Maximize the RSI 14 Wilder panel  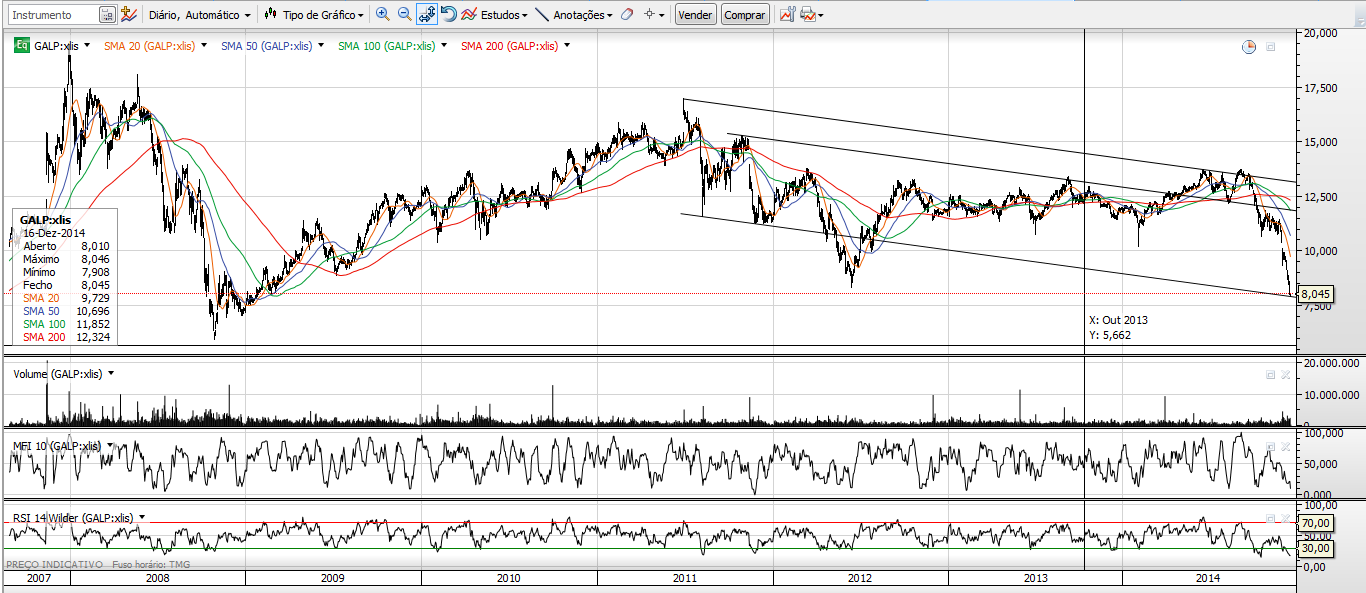1270,519
